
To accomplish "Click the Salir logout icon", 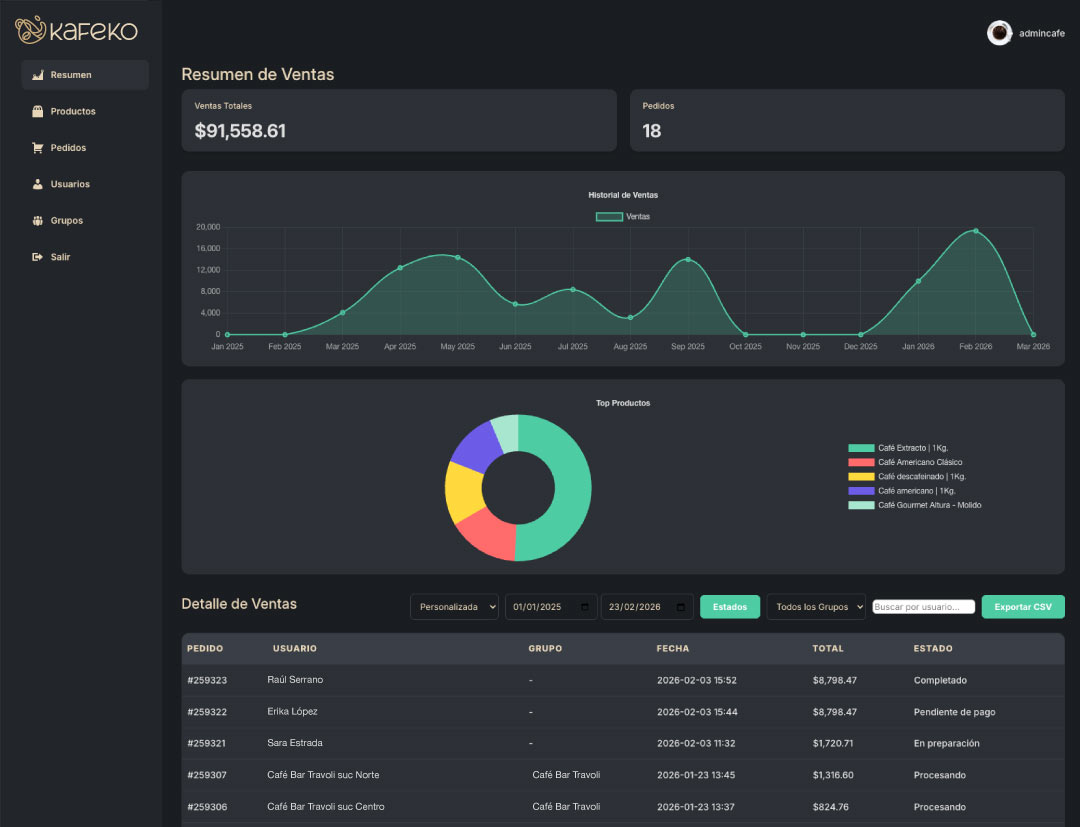I will point(38,258).
